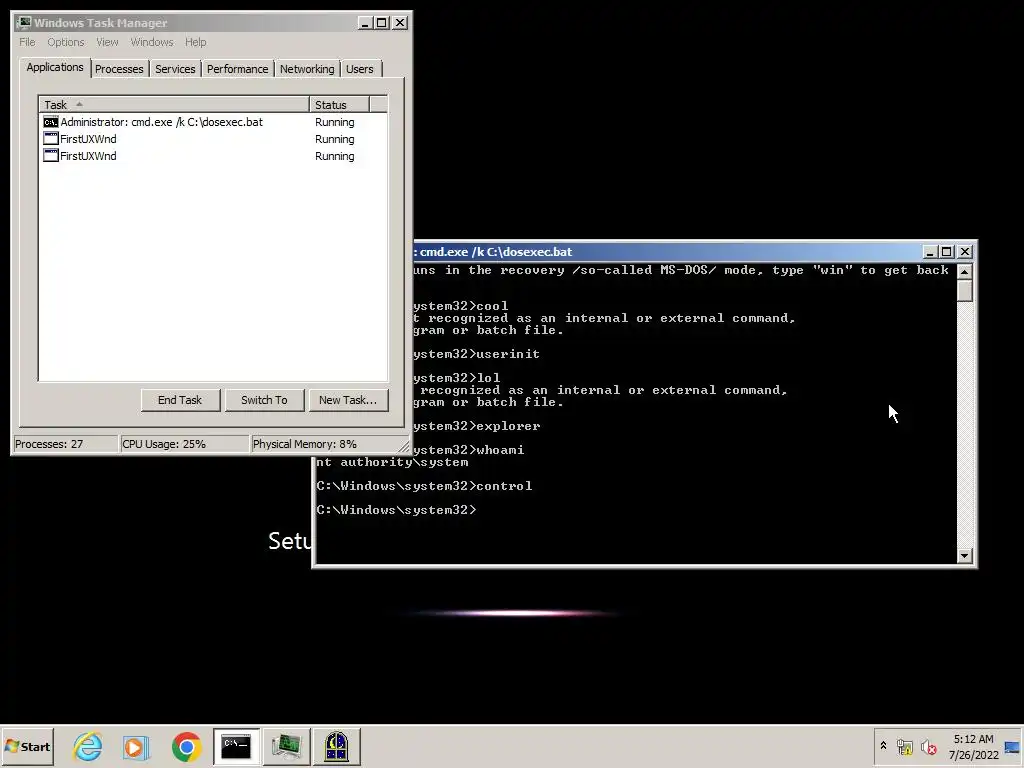
Task: Click the Task Manager title bar icon
Action: tap(24, 23)
